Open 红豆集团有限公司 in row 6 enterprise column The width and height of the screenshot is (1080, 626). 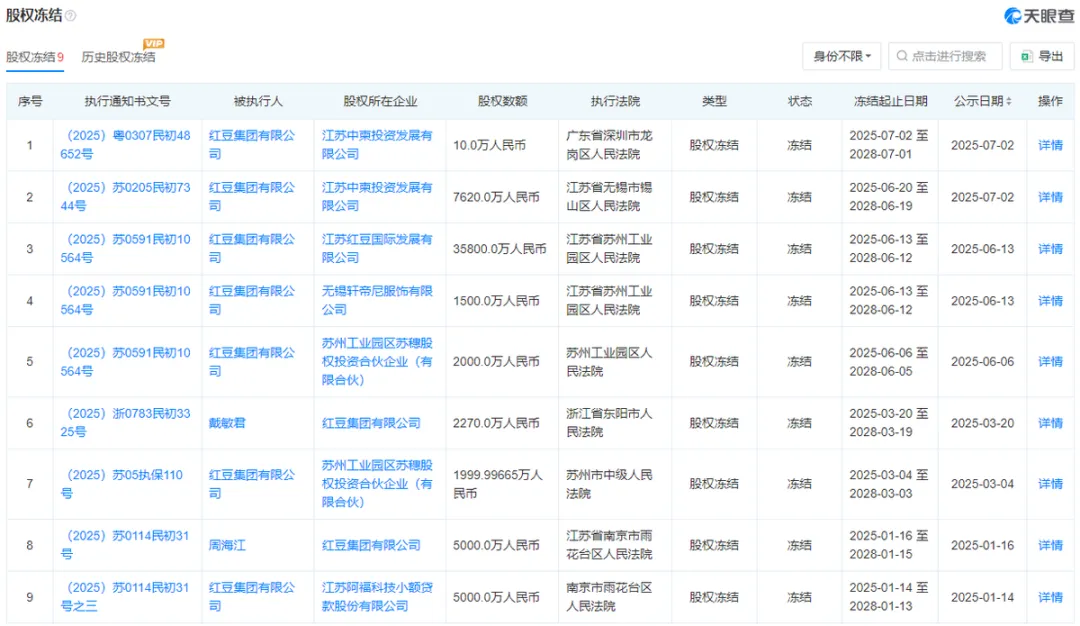pyautogui.click(x=371, y=423)
